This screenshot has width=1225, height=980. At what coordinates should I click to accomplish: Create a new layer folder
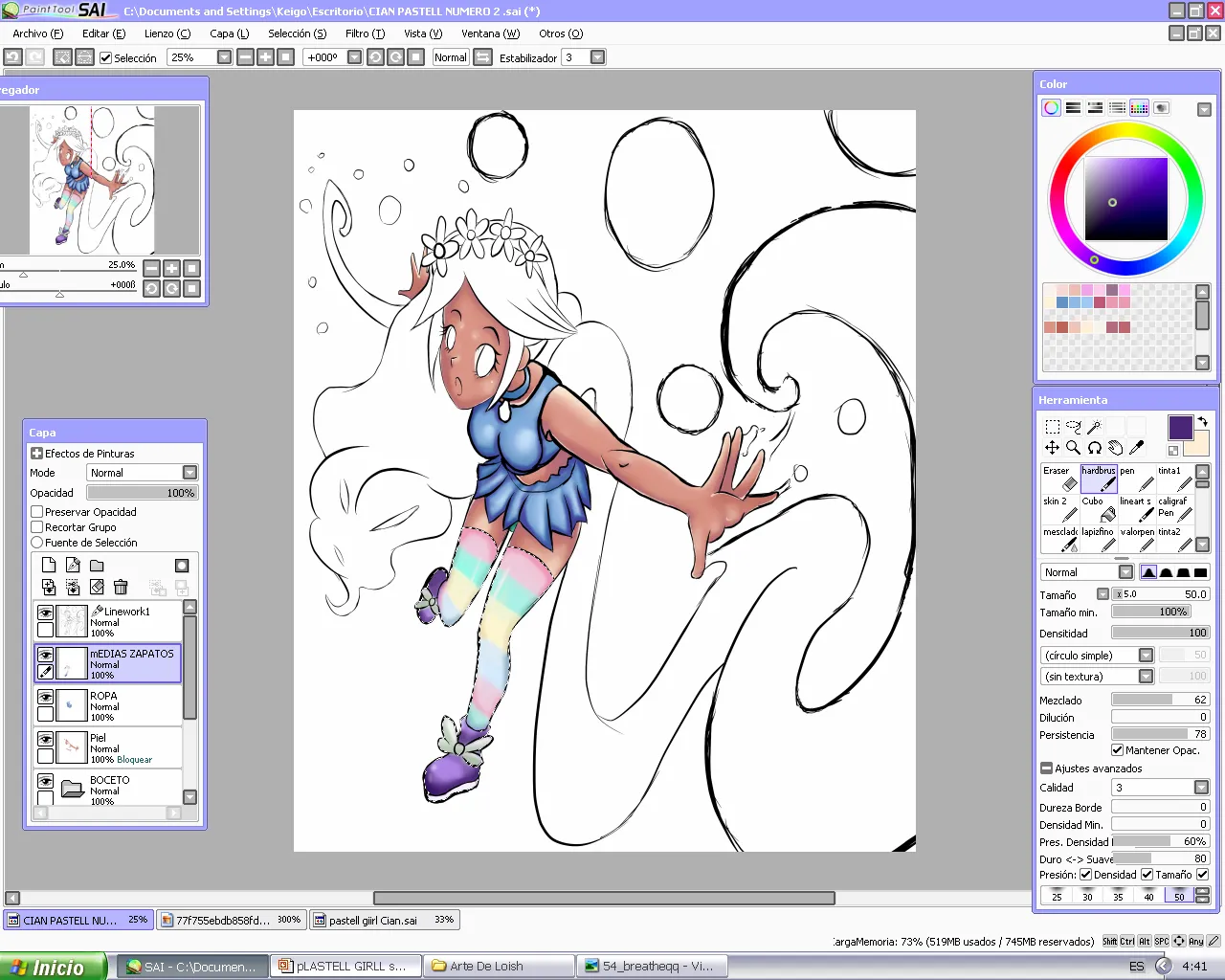pyautogui.click(x=97, y=566)
